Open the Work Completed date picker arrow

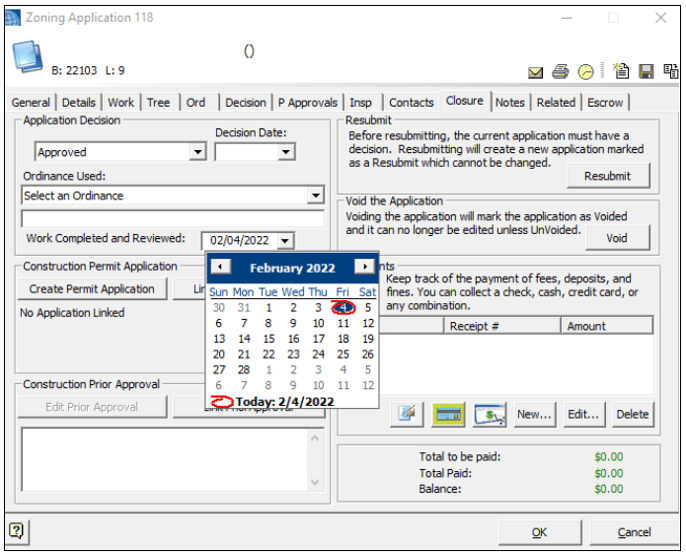point(285,241)
